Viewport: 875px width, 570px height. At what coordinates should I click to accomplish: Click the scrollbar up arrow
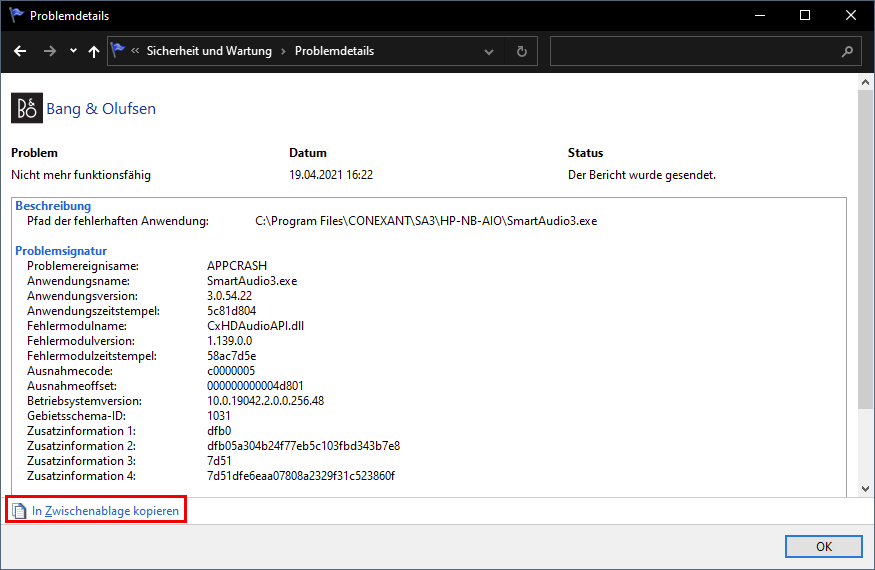coord(866,82)
